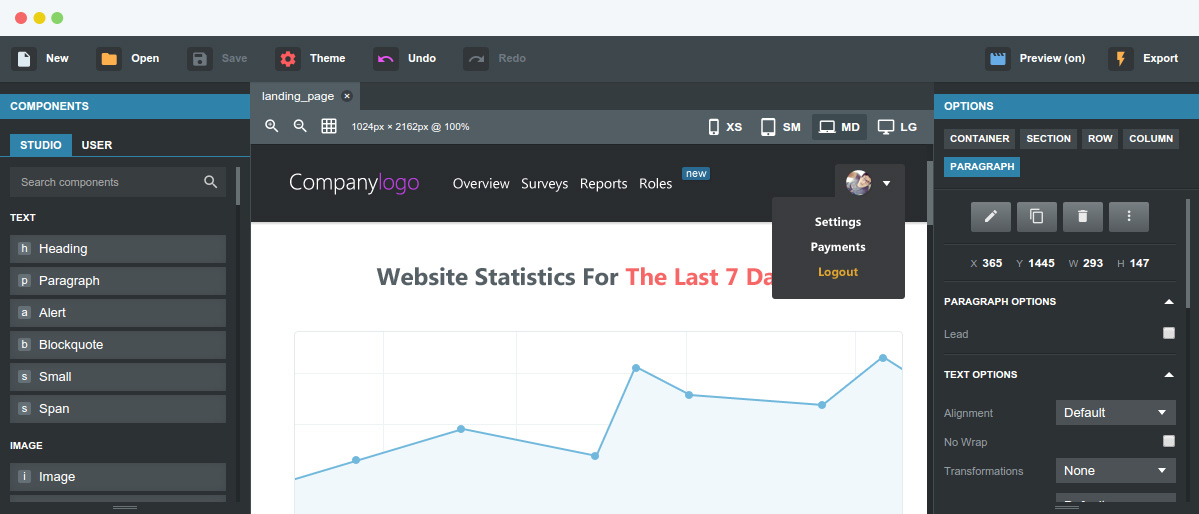Click the Search components field
Image resolution: width=1199 pixels, height=514 pixels.
(118, 182)
